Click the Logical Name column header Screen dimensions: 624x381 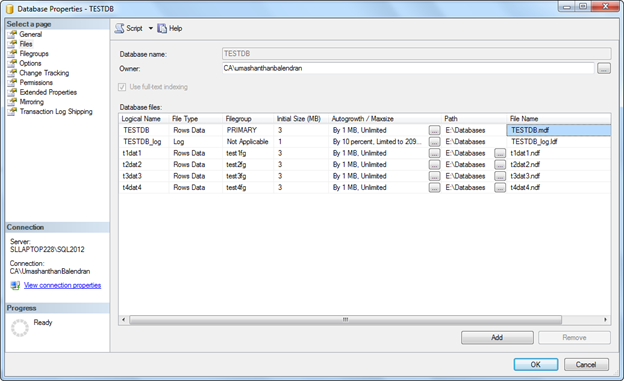(x=144, y=119)
